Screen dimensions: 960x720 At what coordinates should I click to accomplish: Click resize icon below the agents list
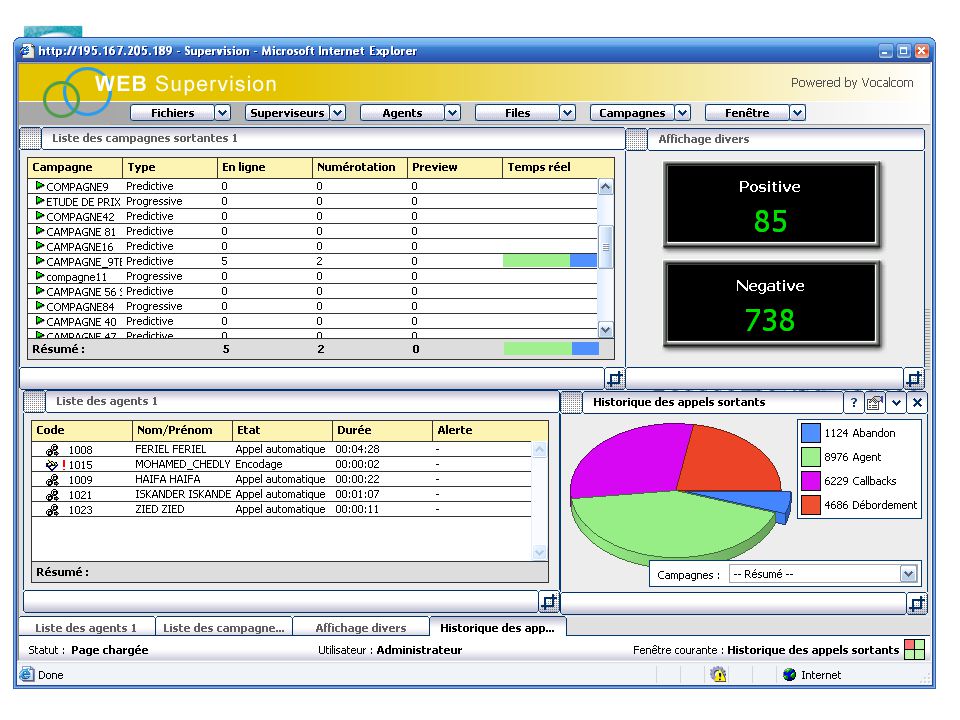tap(549, 601)
